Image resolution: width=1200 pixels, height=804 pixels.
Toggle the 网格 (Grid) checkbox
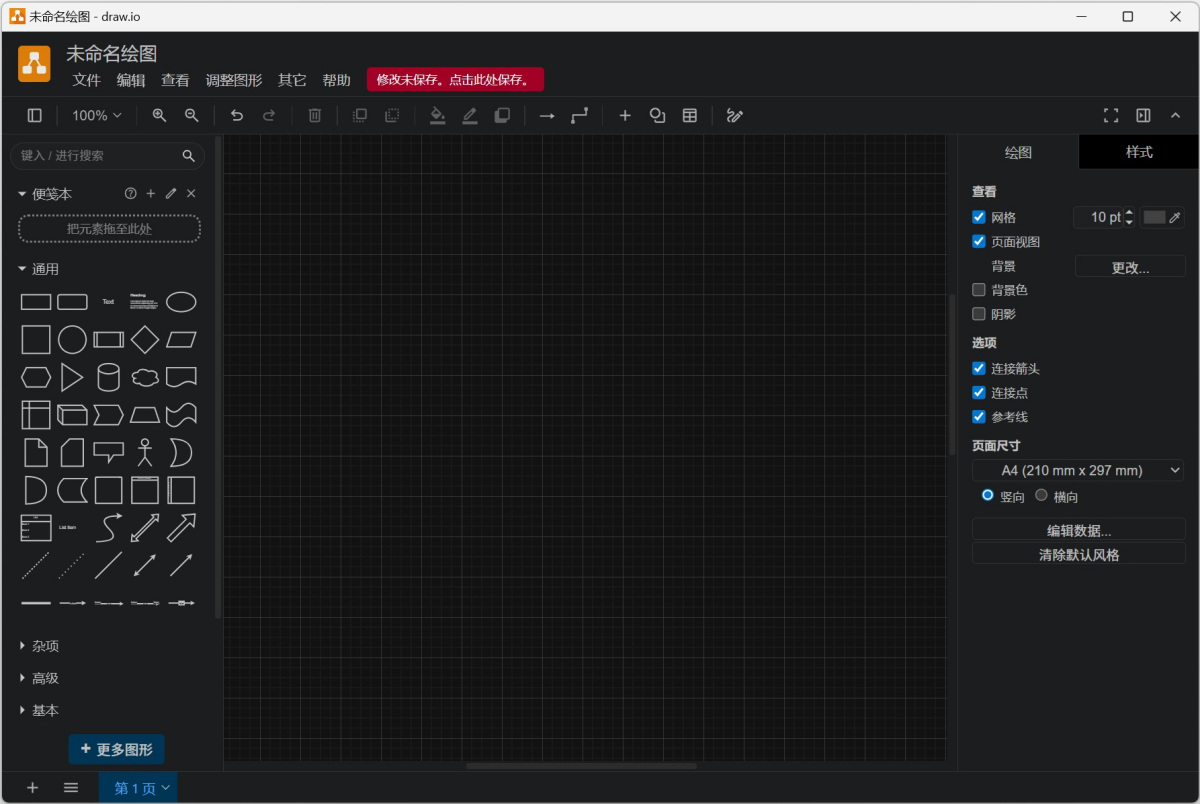coord(978,217)
